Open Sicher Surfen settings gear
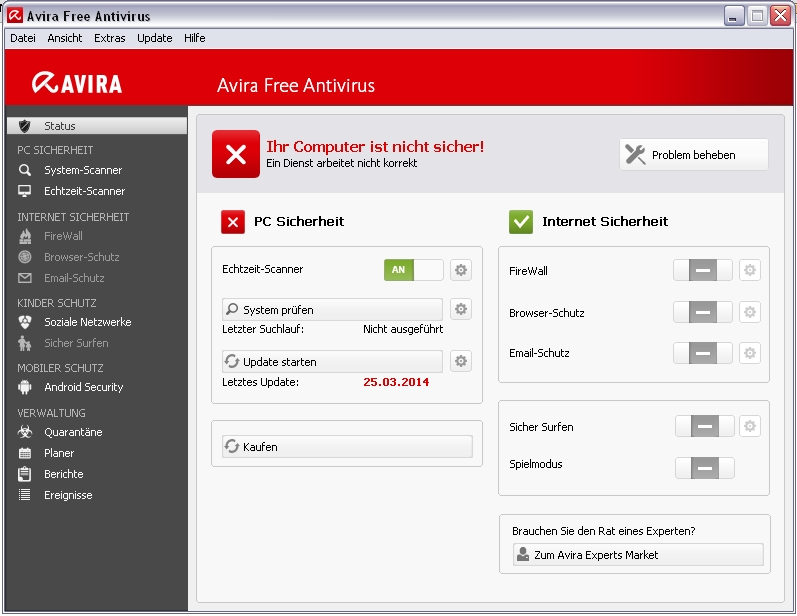 (750, 426)
